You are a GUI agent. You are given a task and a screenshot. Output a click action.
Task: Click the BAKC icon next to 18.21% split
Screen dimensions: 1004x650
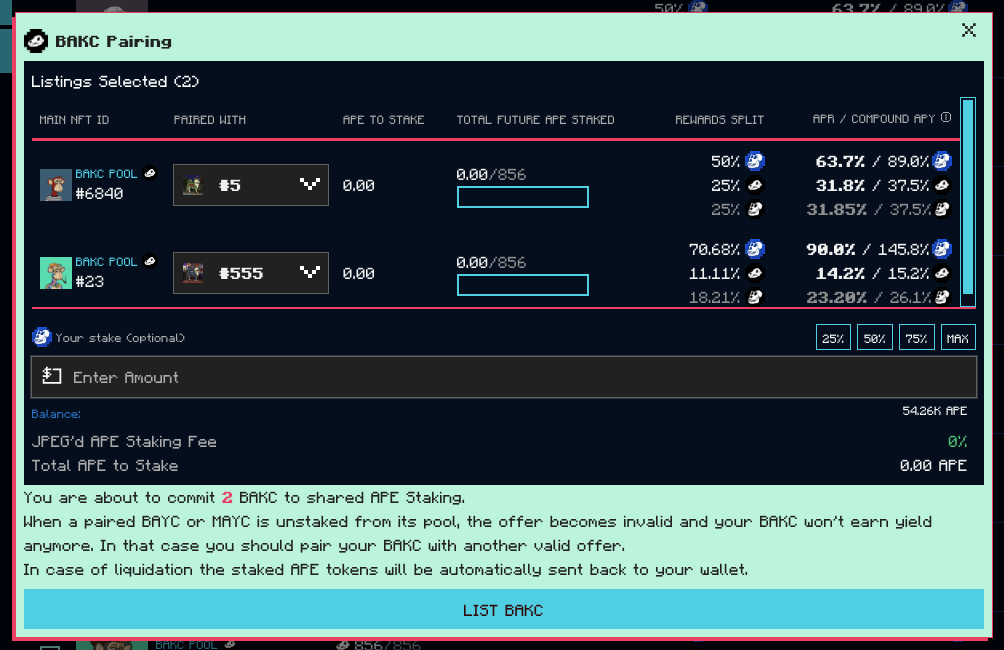point(754,297)
